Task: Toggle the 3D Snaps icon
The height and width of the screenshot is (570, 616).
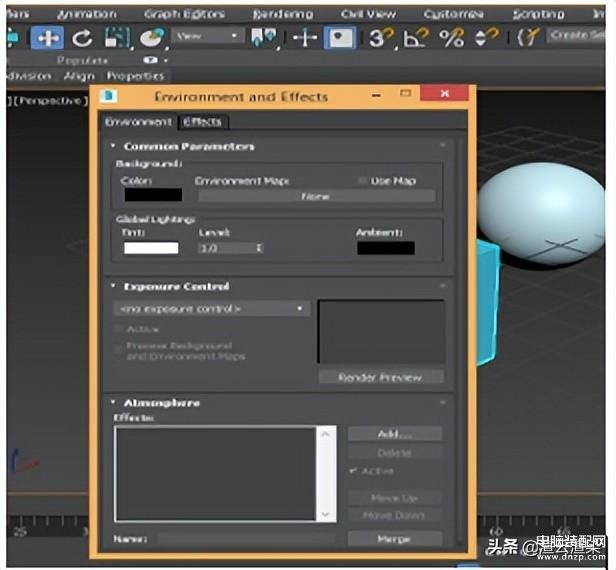Action: (x=381, y=38)
